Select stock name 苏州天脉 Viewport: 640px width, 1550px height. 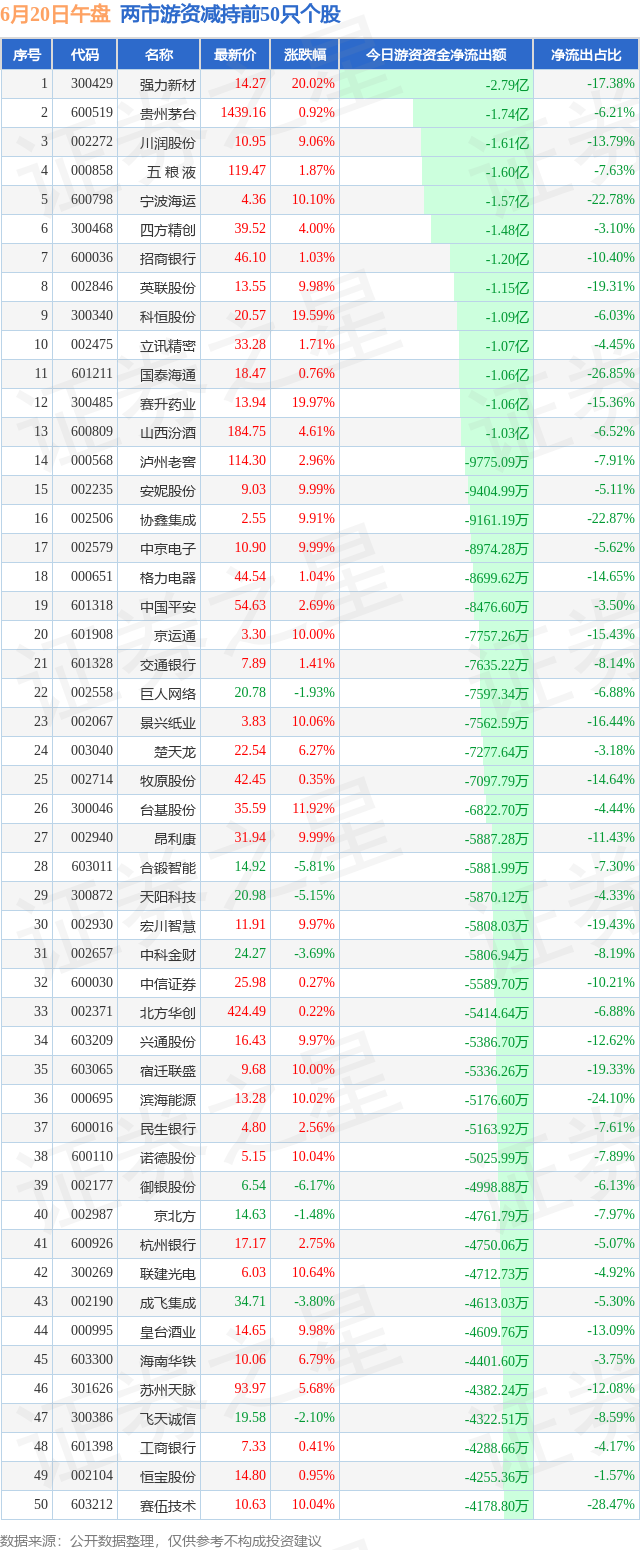168,1389
